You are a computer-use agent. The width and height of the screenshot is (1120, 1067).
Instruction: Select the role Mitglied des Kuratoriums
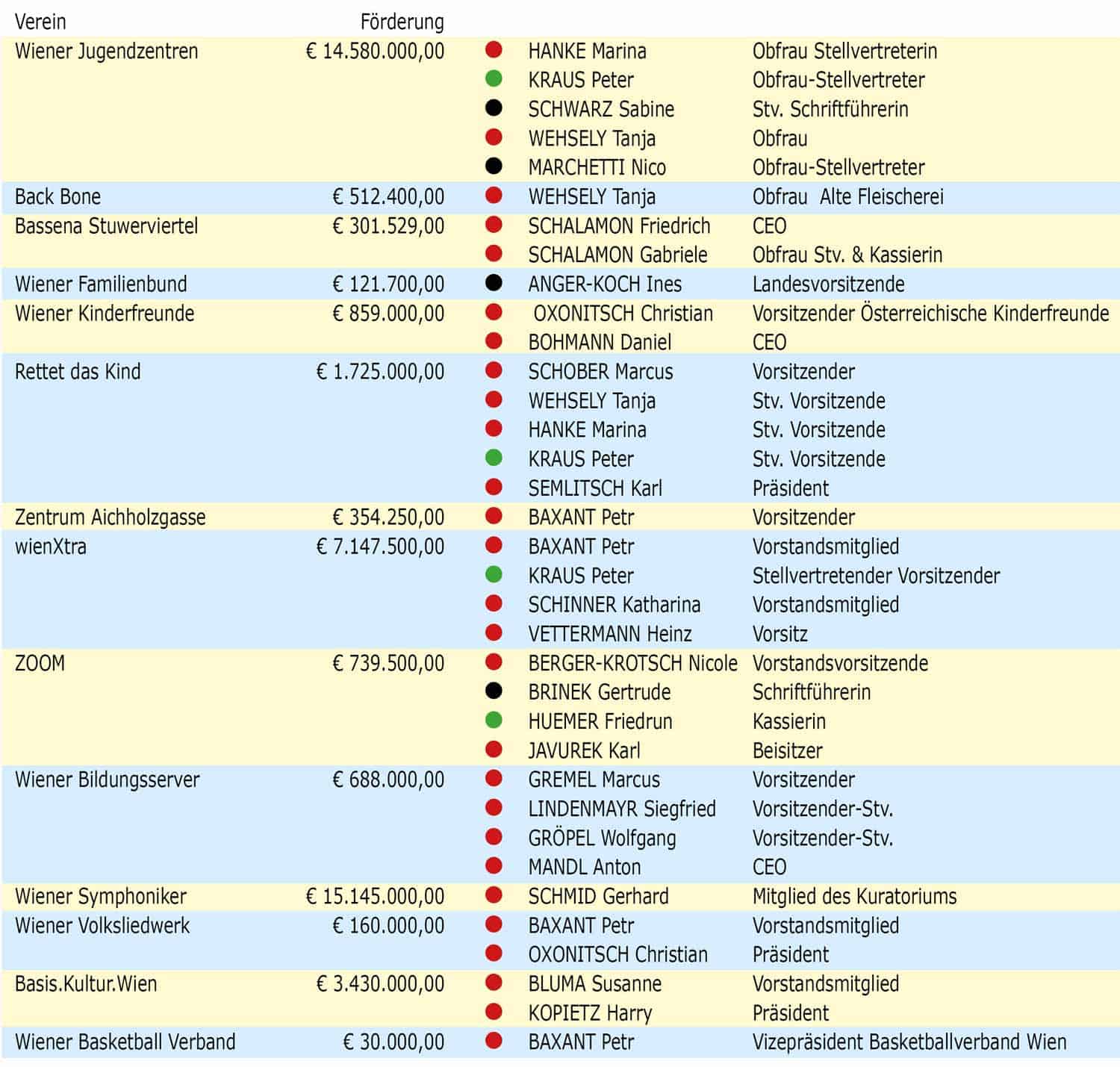[x=854, y=896]
